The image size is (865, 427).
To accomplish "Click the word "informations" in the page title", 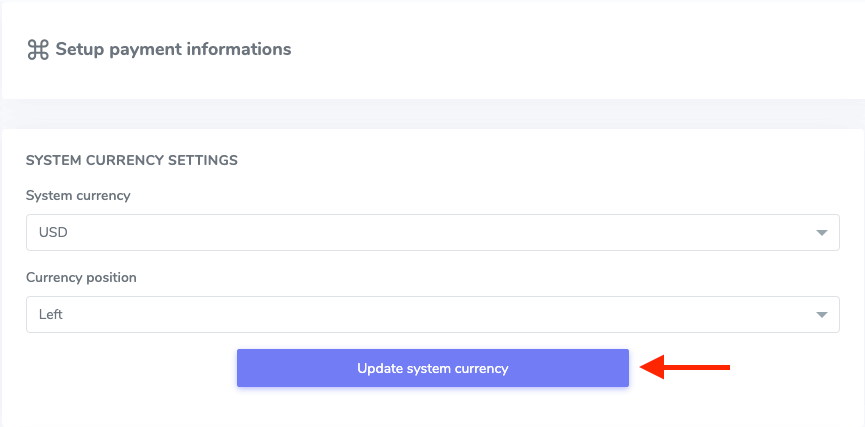I will click(x=243, y=49).
